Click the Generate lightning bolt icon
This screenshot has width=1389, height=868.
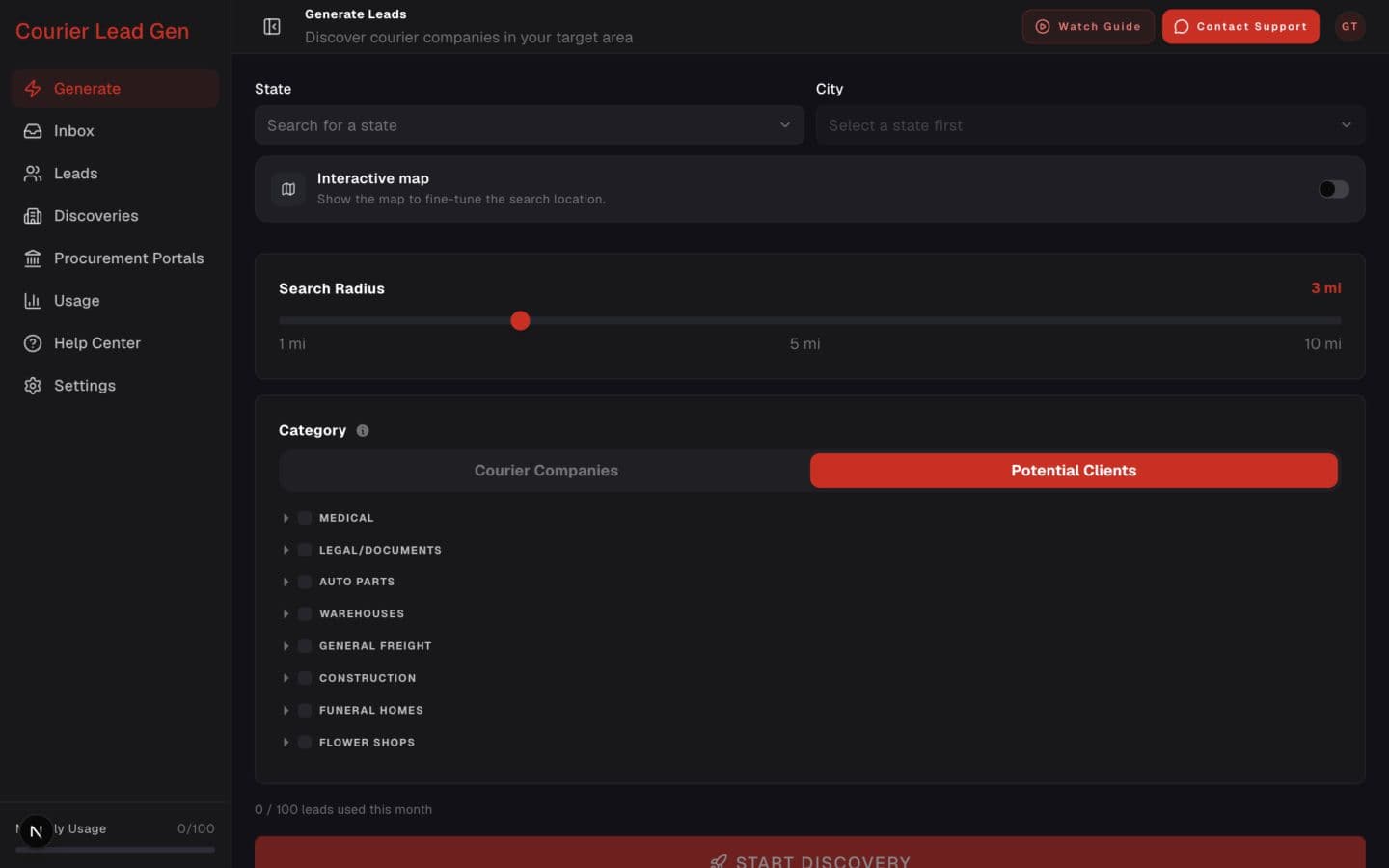pyautogui.click(x=33, y=89)
